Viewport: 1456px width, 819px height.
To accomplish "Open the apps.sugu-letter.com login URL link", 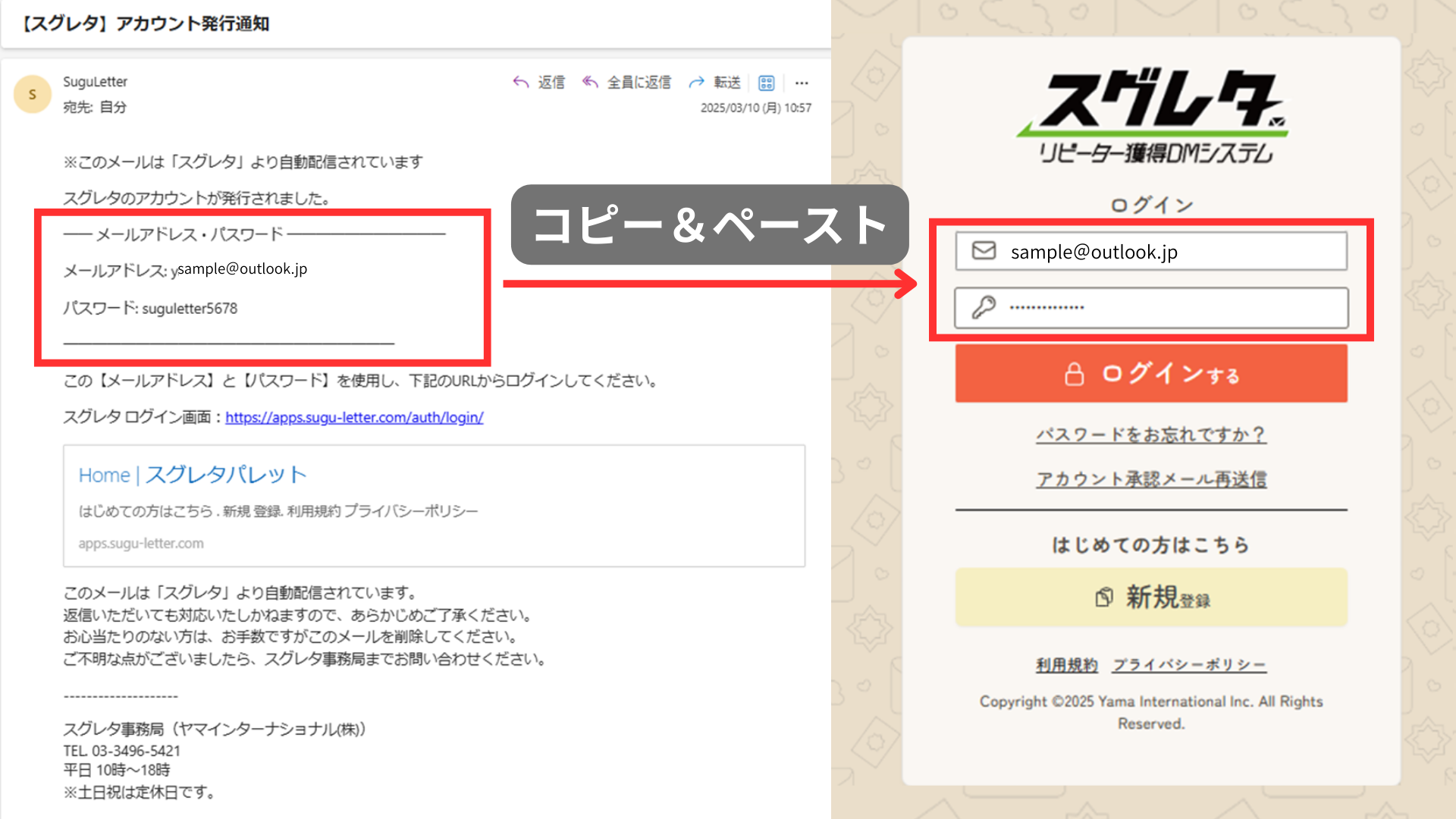I will (354, 417).
